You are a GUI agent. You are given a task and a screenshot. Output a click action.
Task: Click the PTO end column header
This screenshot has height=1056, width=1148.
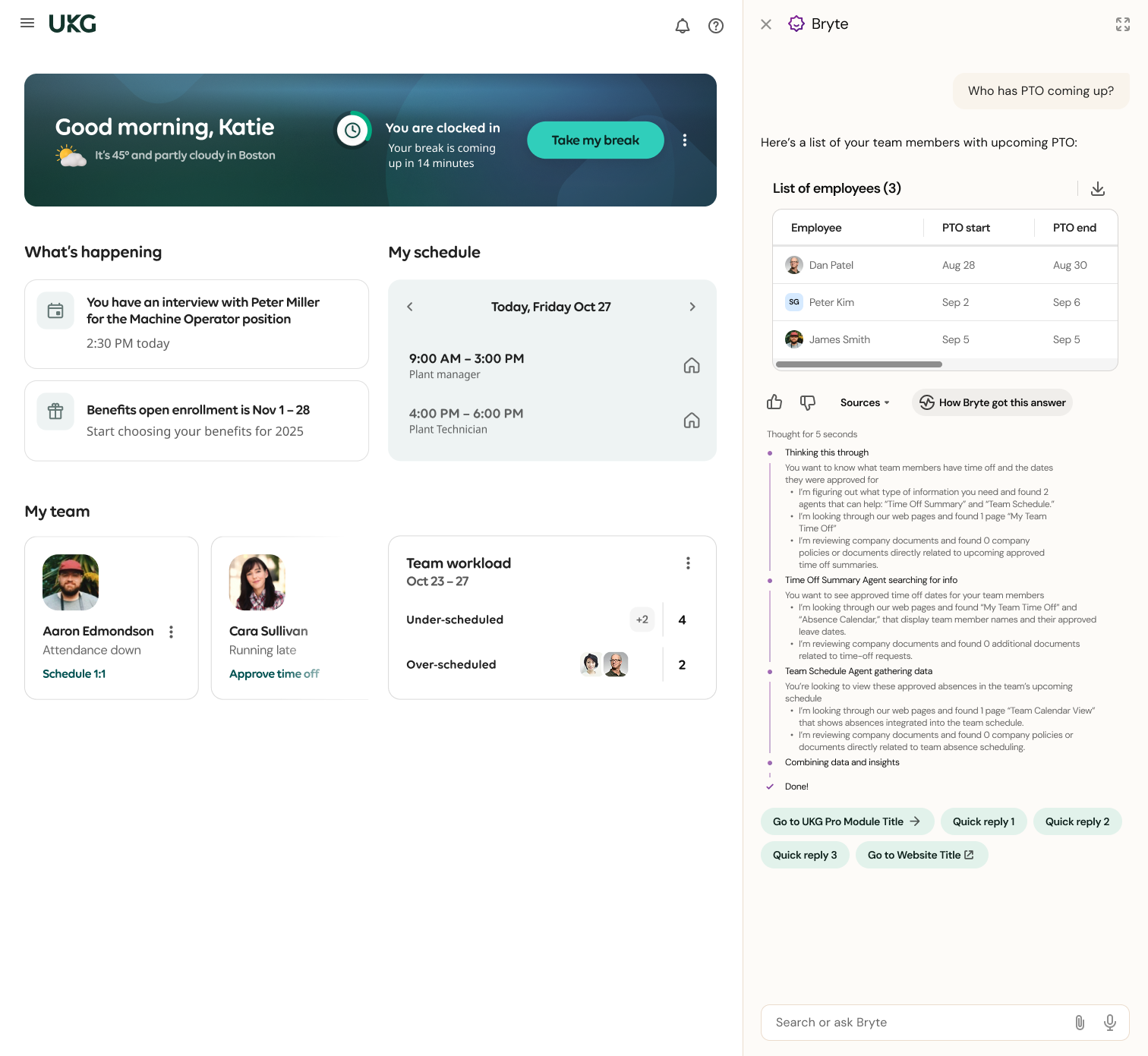[1074, 228]
